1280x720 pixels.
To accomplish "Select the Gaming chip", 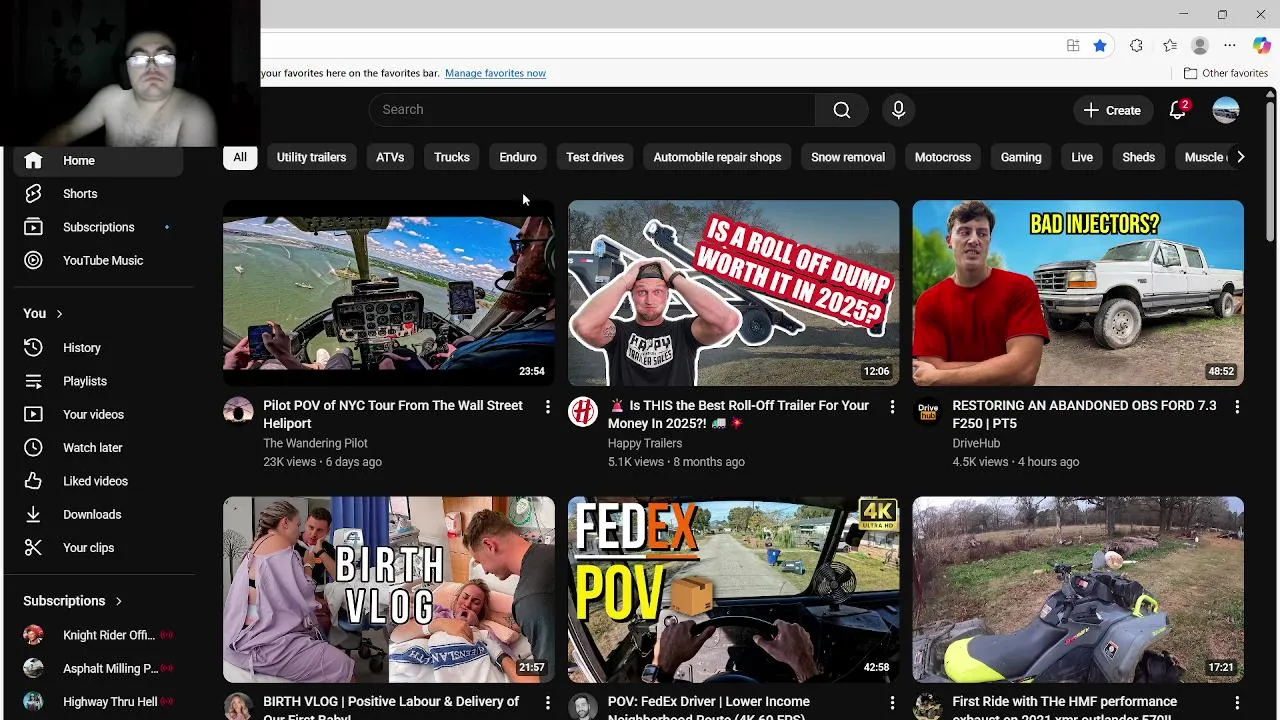I will coord(1021,157).
